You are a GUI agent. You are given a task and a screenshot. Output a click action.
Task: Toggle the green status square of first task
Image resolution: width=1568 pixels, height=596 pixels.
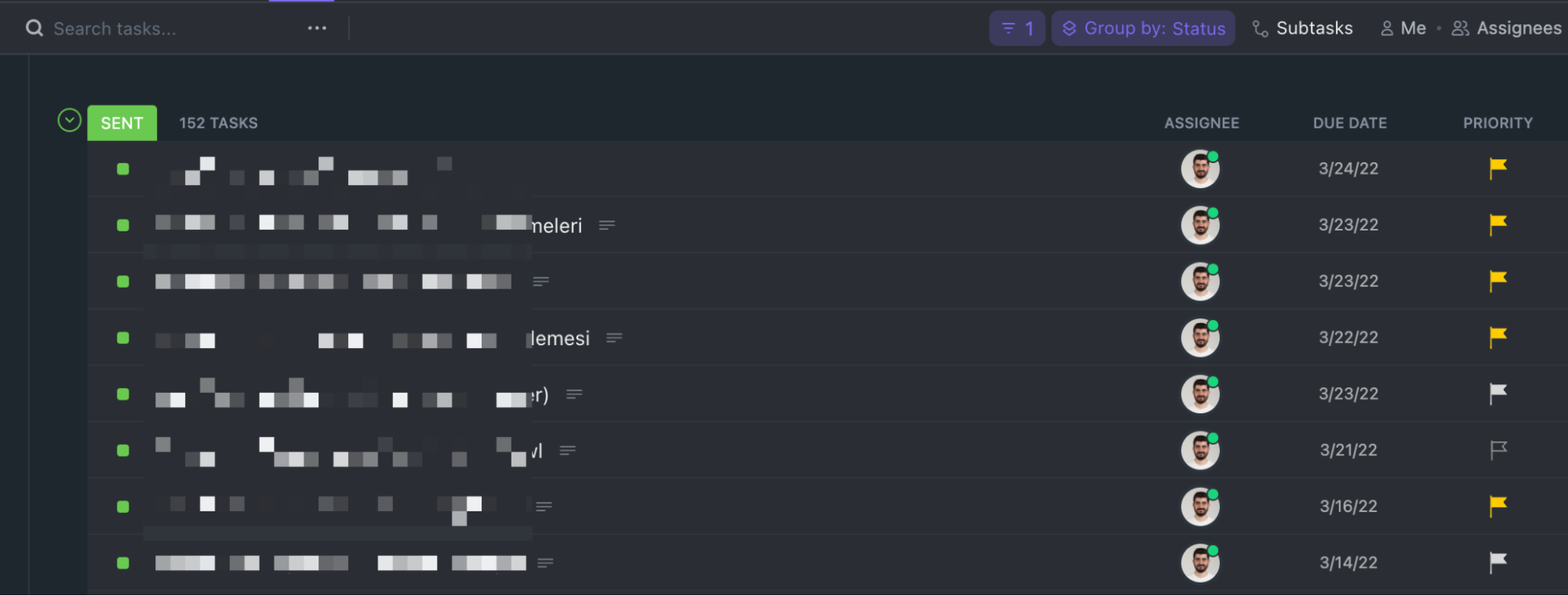[123, 169]
